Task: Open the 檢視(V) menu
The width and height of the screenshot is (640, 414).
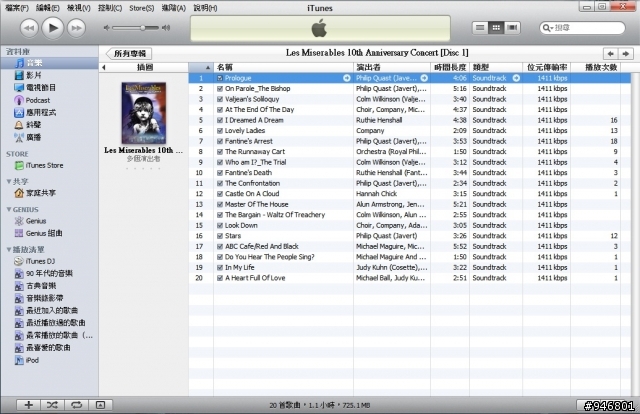Action: tap(78, 8)
